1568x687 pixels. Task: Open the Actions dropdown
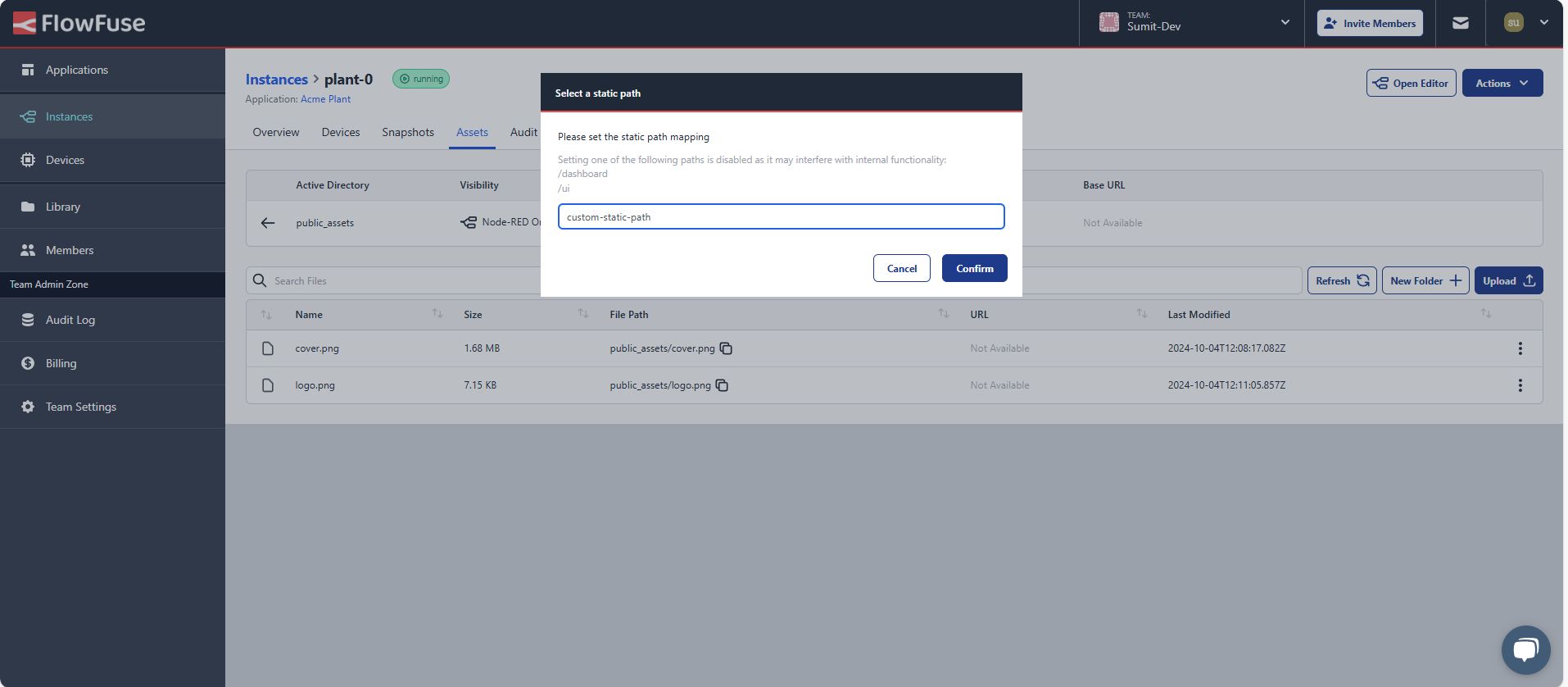[x=1502, y=83]
